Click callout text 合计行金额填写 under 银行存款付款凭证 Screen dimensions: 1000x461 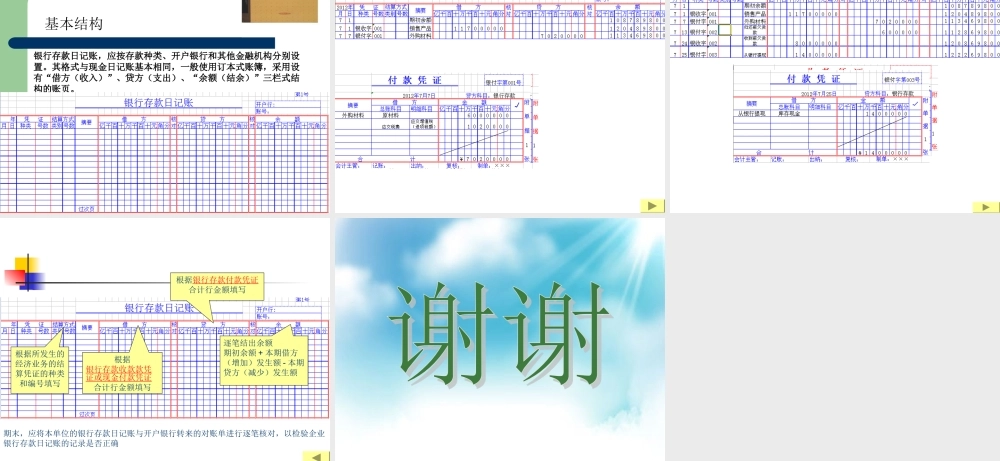coord(217,289)
